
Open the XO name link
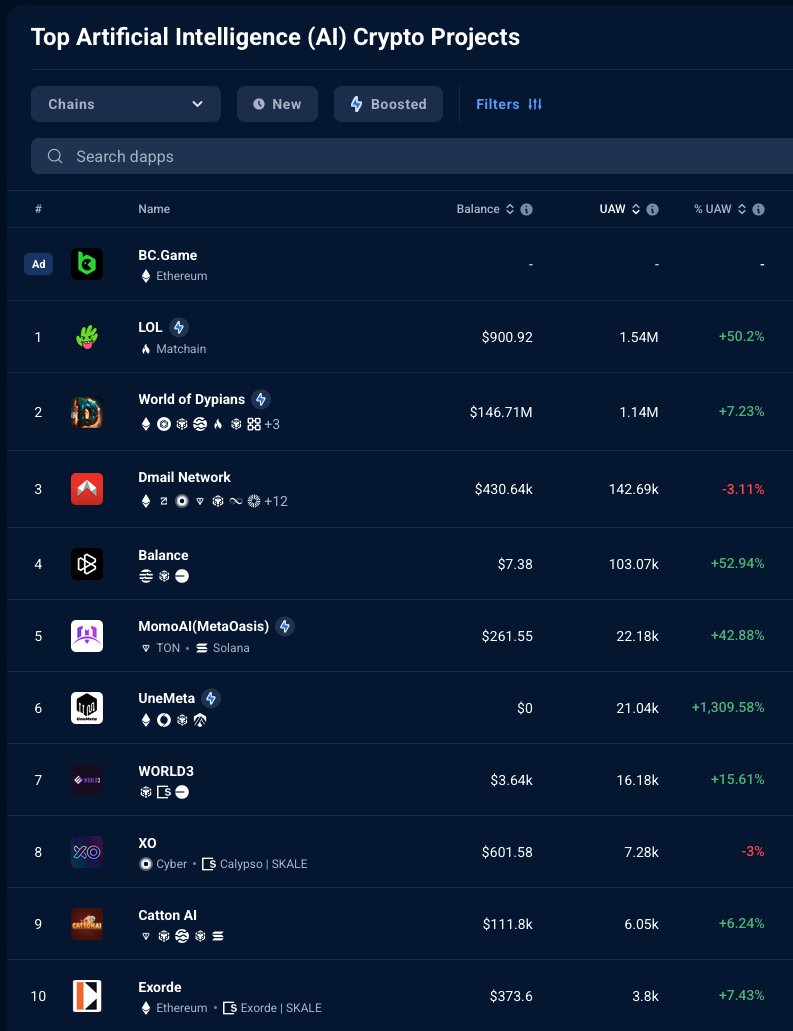147,843
